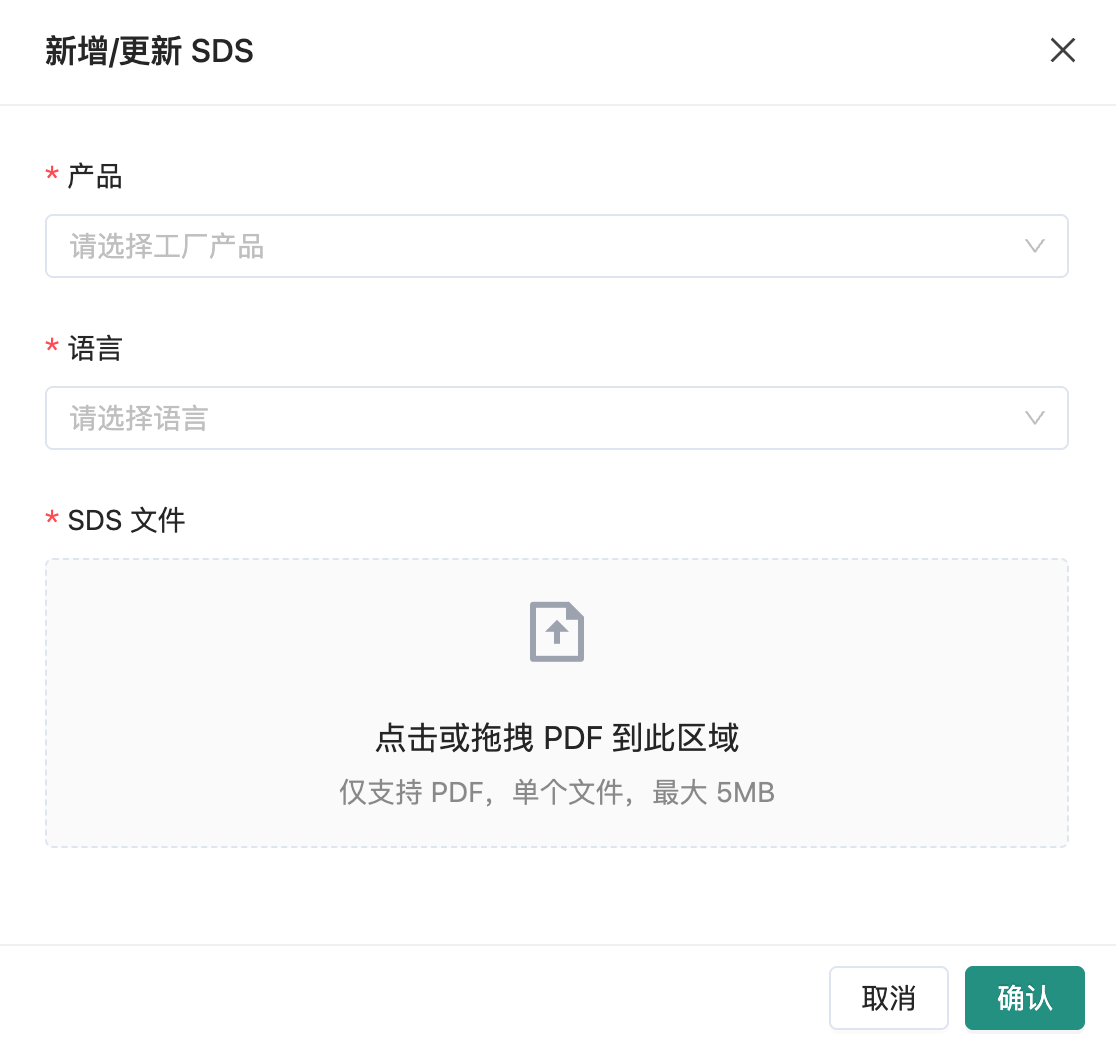Click the chevron icon in the 语言 selector
Screen dimensions: 1116x1046
click(x=1034, y=418)
